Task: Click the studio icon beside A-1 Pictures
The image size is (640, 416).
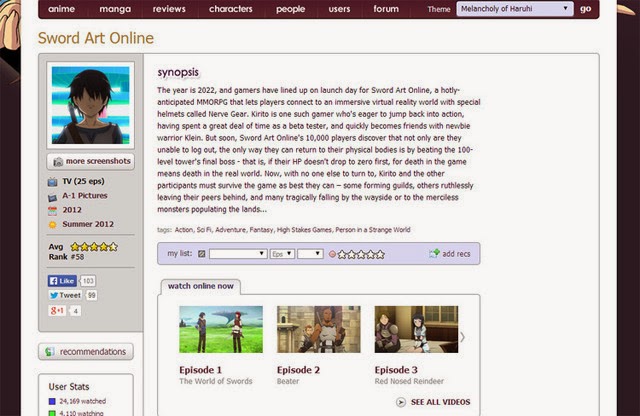Action: pos(52,198)
